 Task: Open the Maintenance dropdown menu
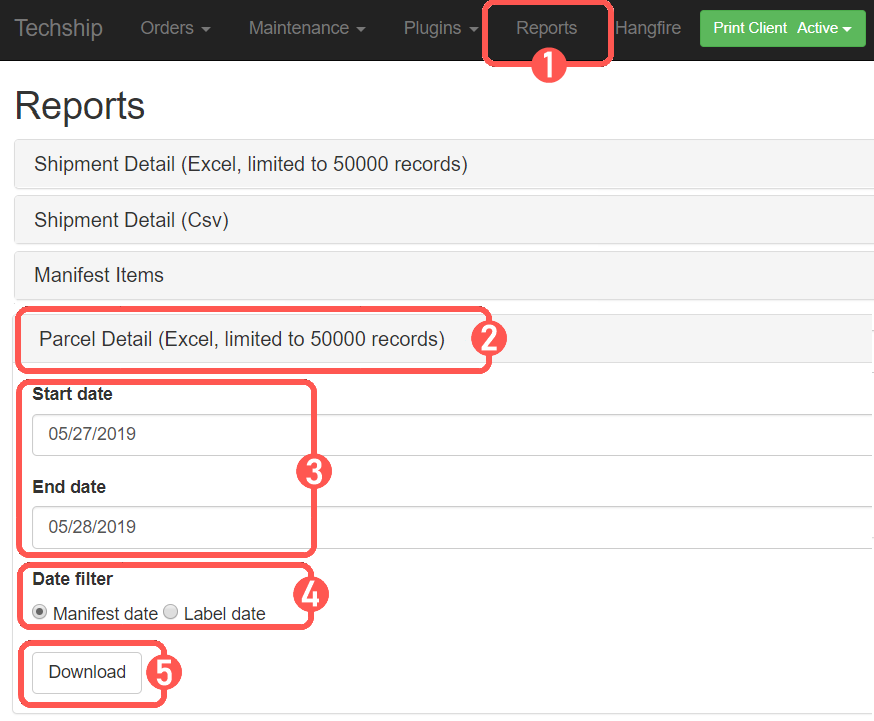pos(306,28)
